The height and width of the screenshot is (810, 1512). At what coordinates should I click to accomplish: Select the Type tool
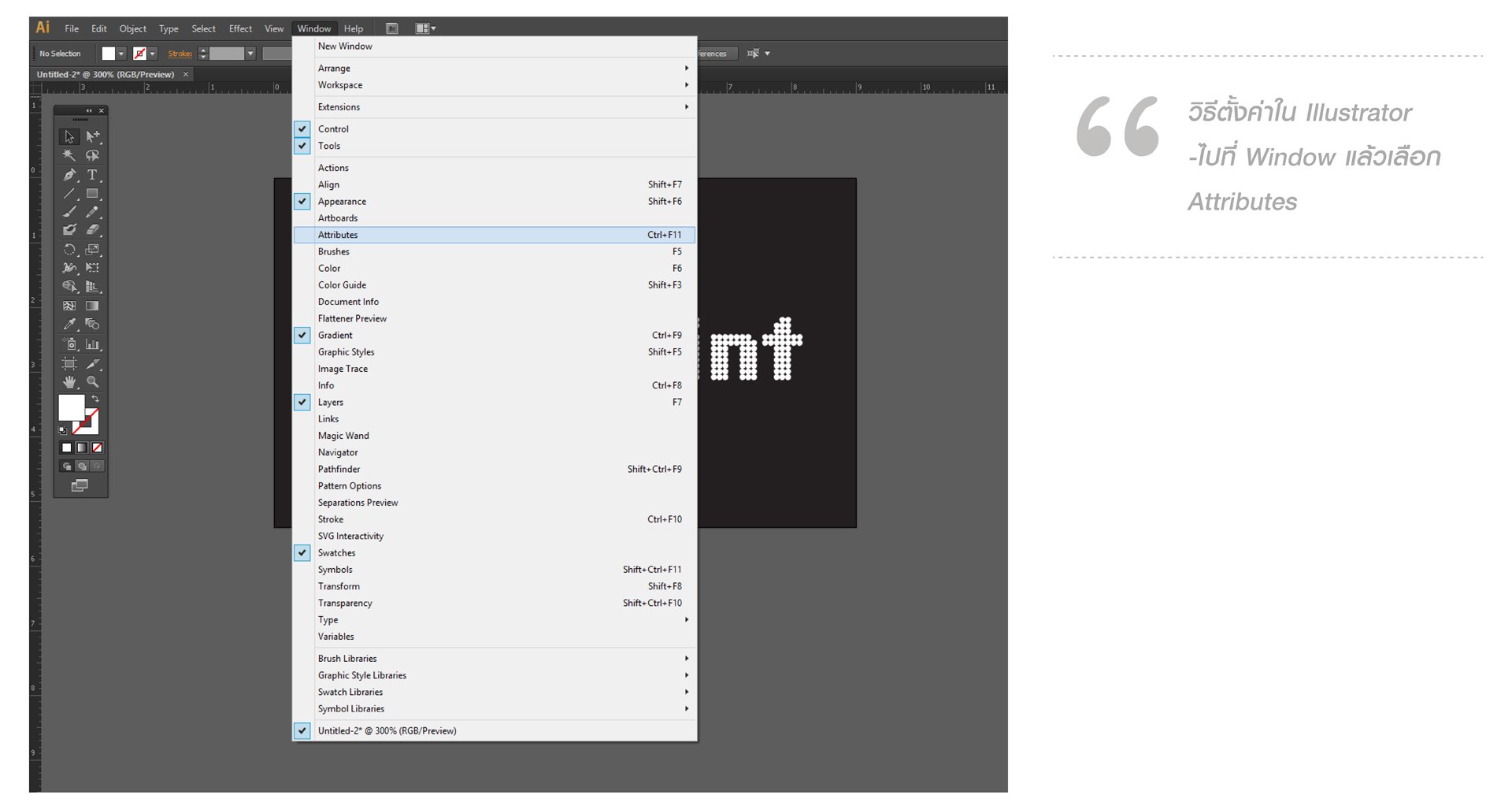pos(92,175)
